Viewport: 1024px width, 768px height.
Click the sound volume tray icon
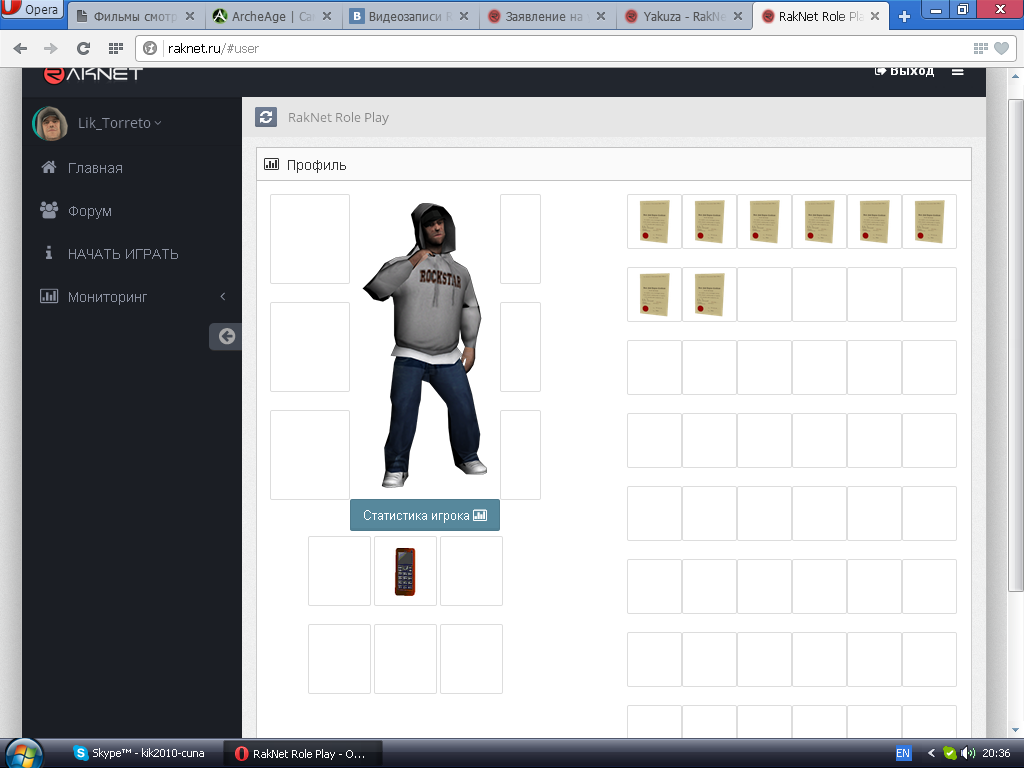coord(968,753)
